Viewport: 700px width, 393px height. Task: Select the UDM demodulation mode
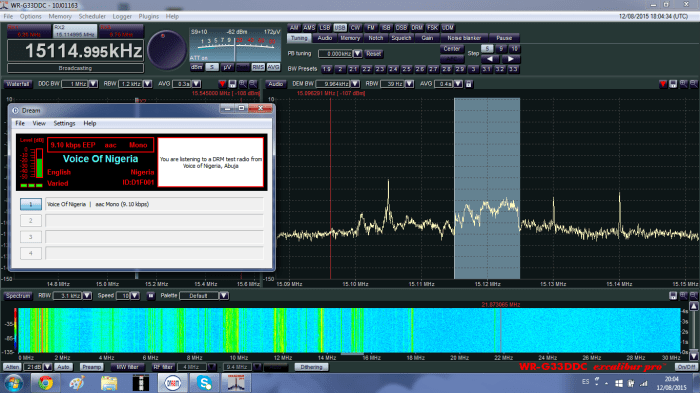448,28
